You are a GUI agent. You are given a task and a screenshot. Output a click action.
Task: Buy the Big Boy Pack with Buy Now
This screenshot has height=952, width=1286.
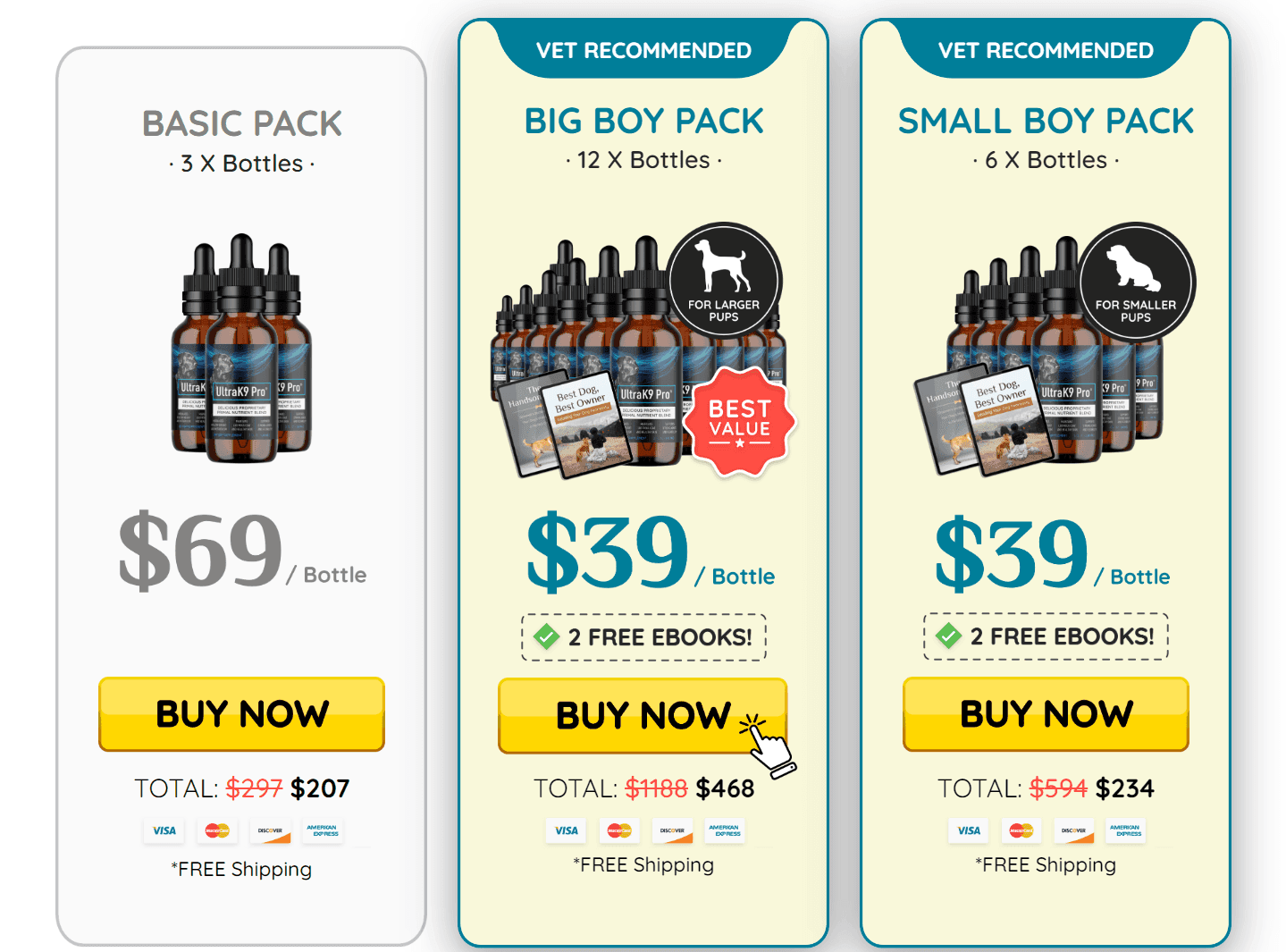click(643, 716)
